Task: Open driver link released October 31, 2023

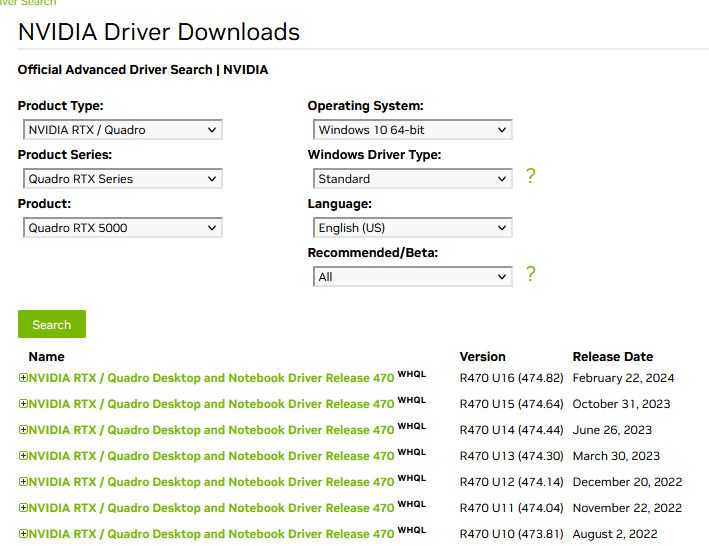Action: click(211, 404)
